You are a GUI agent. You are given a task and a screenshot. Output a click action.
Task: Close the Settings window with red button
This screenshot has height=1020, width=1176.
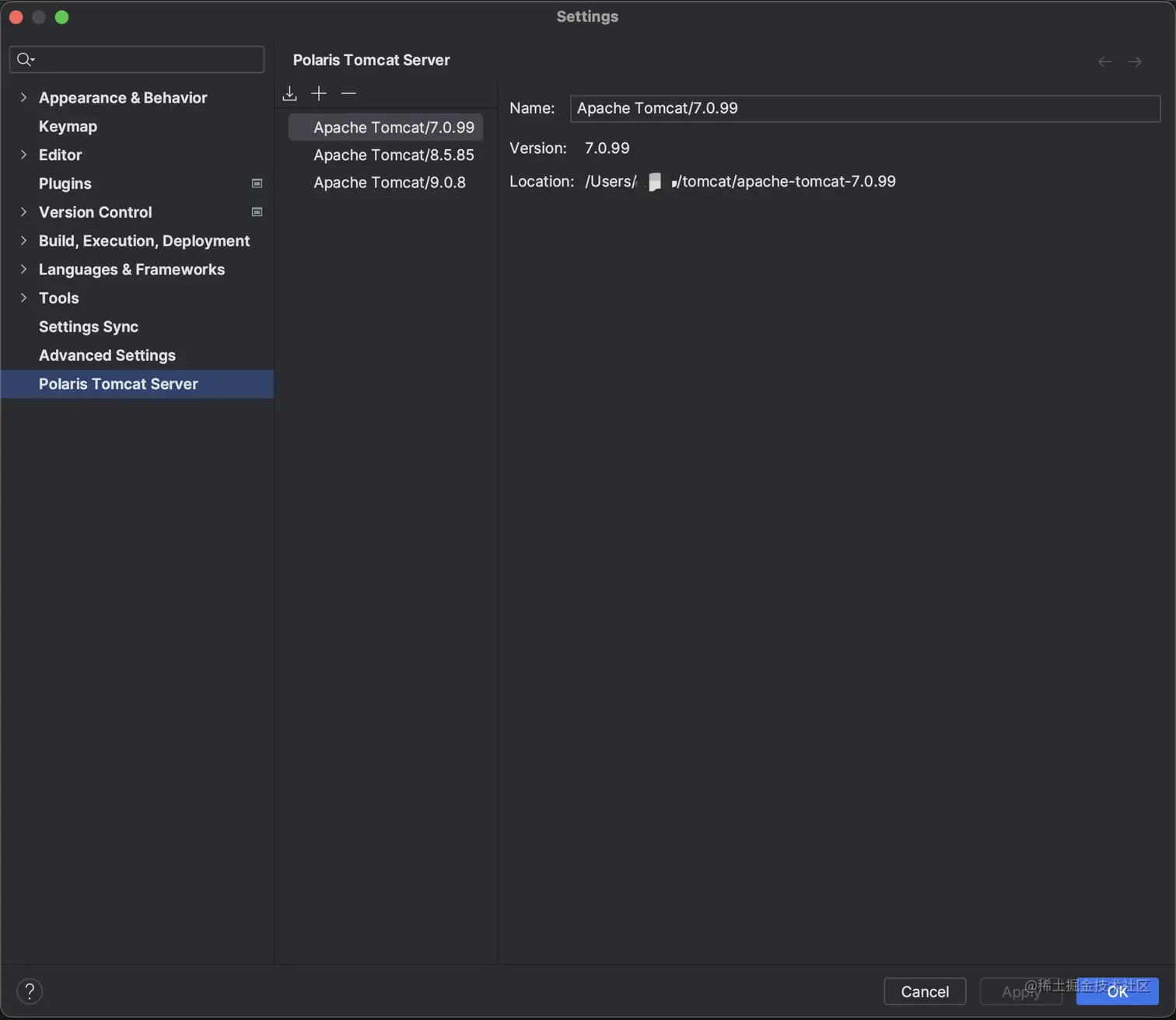coord(16,17)
